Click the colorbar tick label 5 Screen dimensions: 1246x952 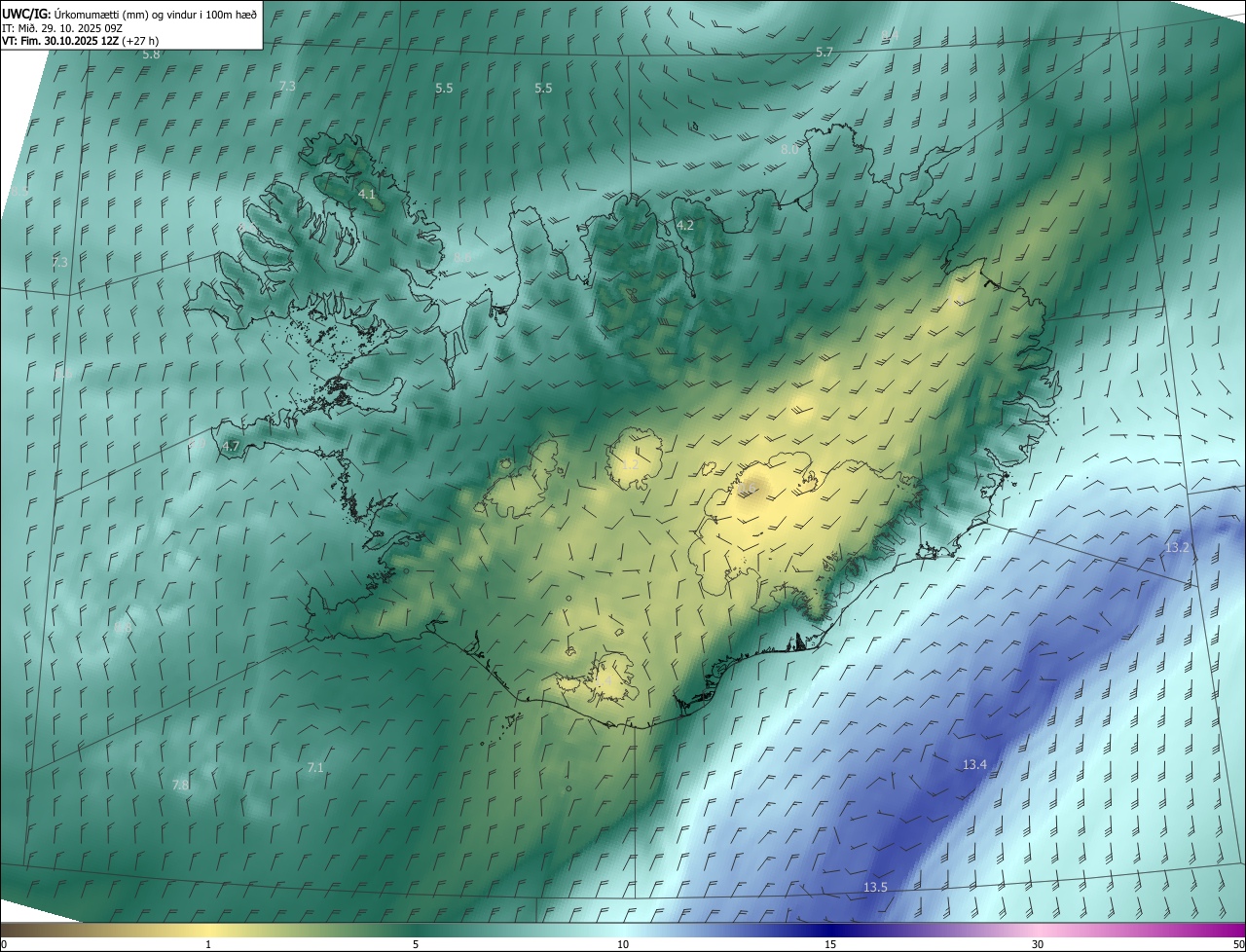(x=416, y=944)
